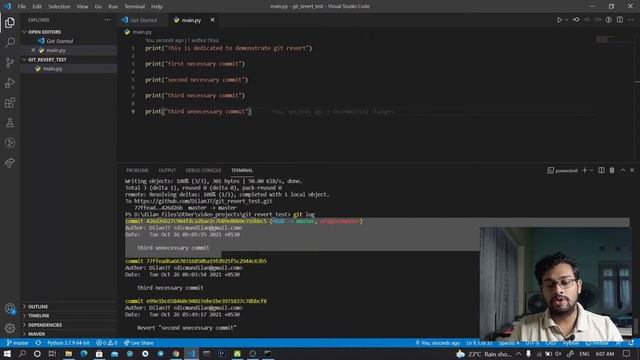Close the main.py editor tab
Screen dimensions: 640x360
click(212, 20)
